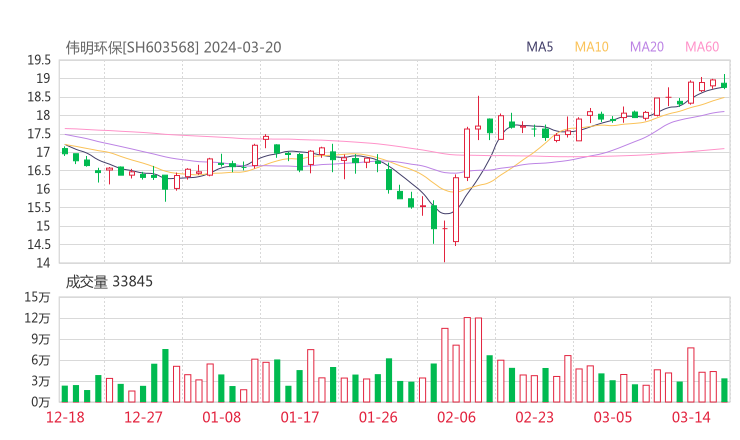Click the 12万 volume axis label
Viewport: 740px width, 440px height.
click(x=37, y=318)
